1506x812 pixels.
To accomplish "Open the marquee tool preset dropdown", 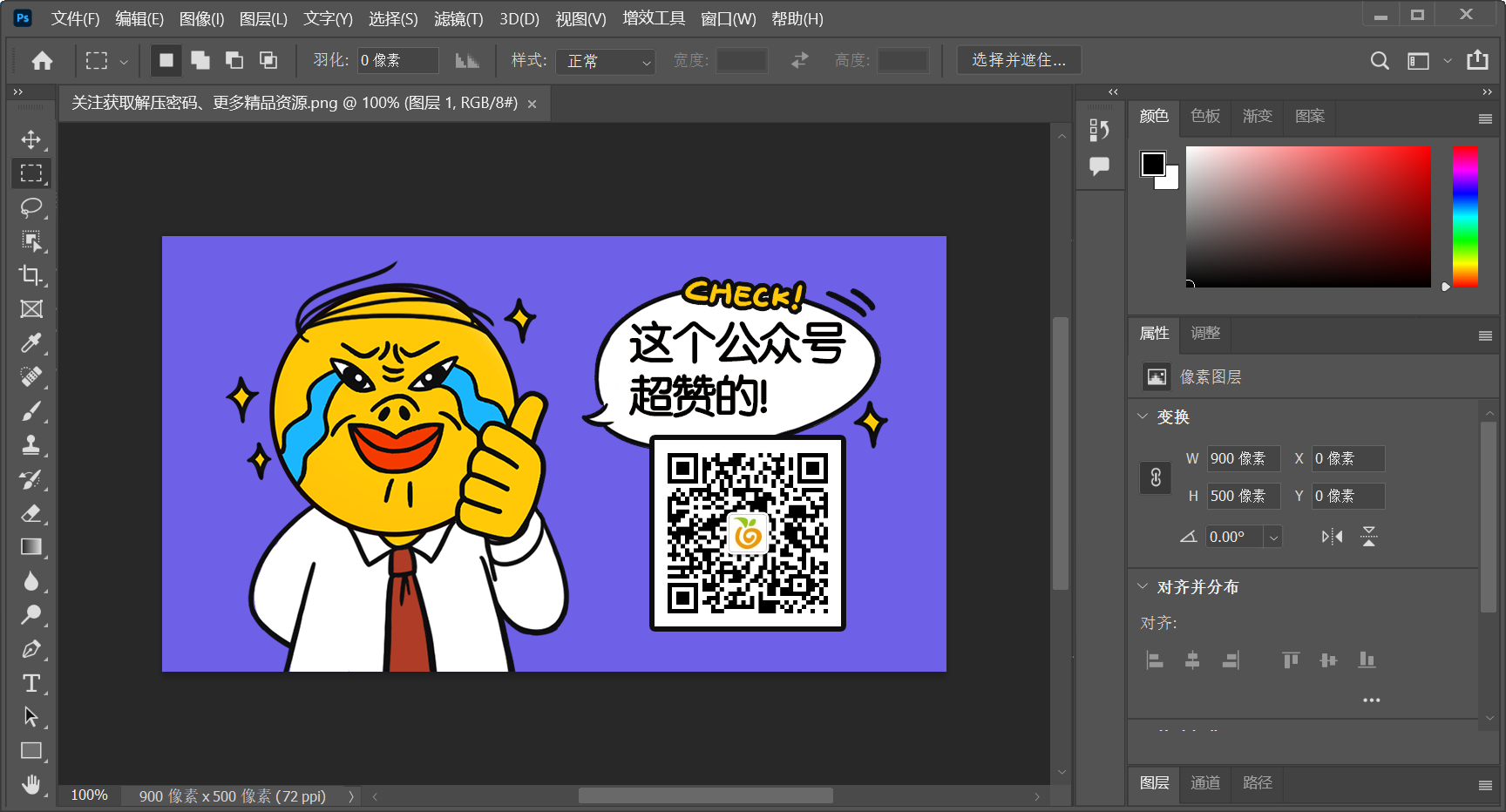I will 124,62.
